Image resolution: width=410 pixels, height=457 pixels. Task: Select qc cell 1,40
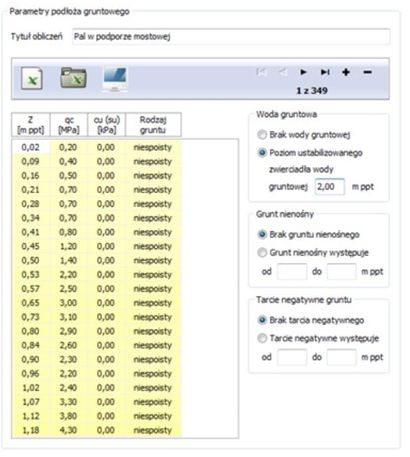pyautogui.click(x=68, y=260)
